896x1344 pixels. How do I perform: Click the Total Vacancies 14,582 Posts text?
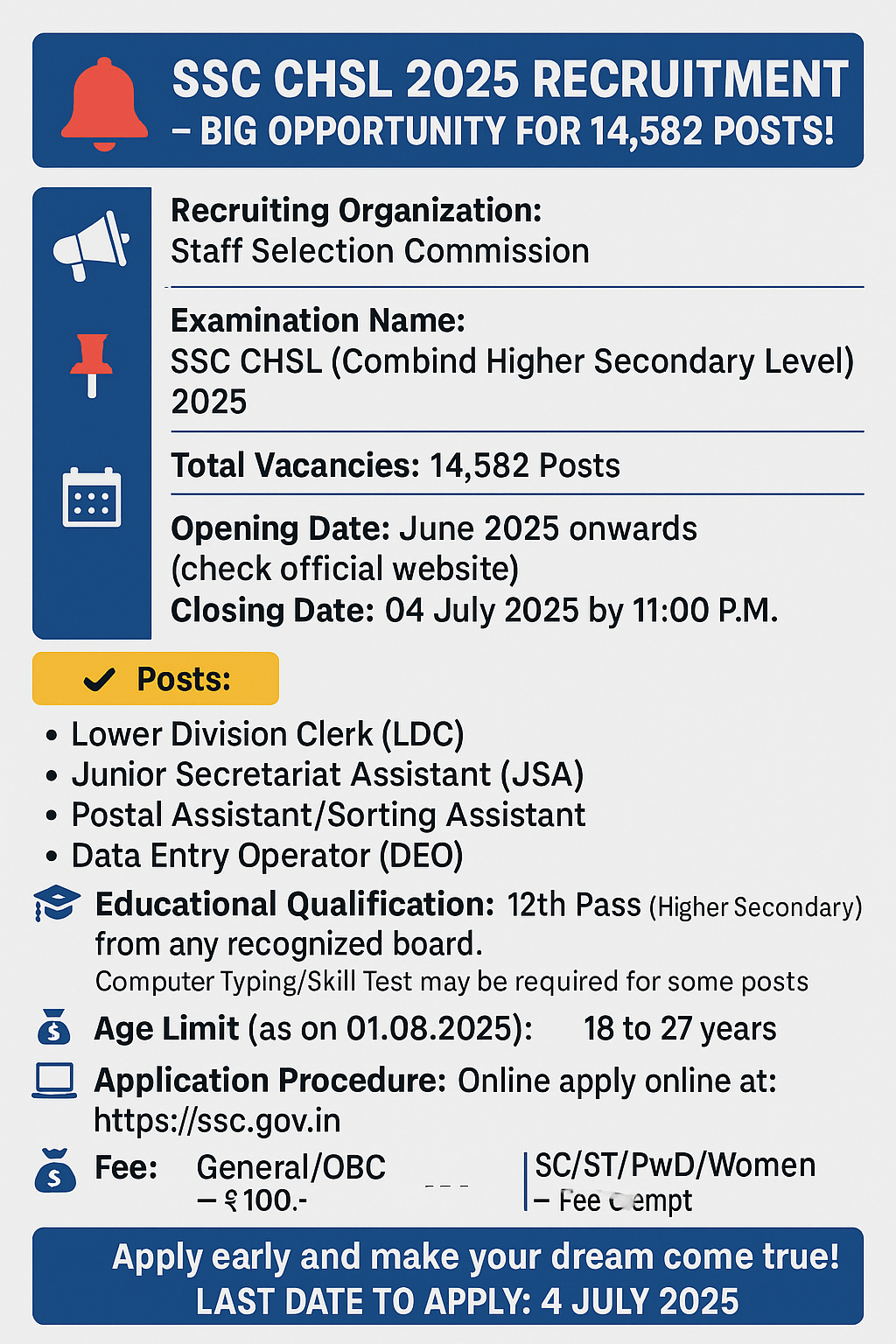pos(395,465)
